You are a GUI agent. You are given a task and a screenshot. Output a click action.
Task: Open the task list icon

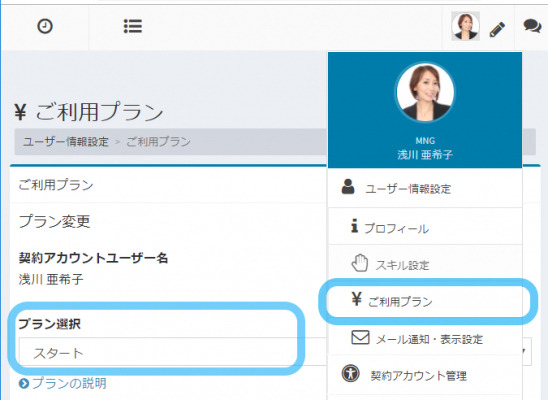point(133,26)
